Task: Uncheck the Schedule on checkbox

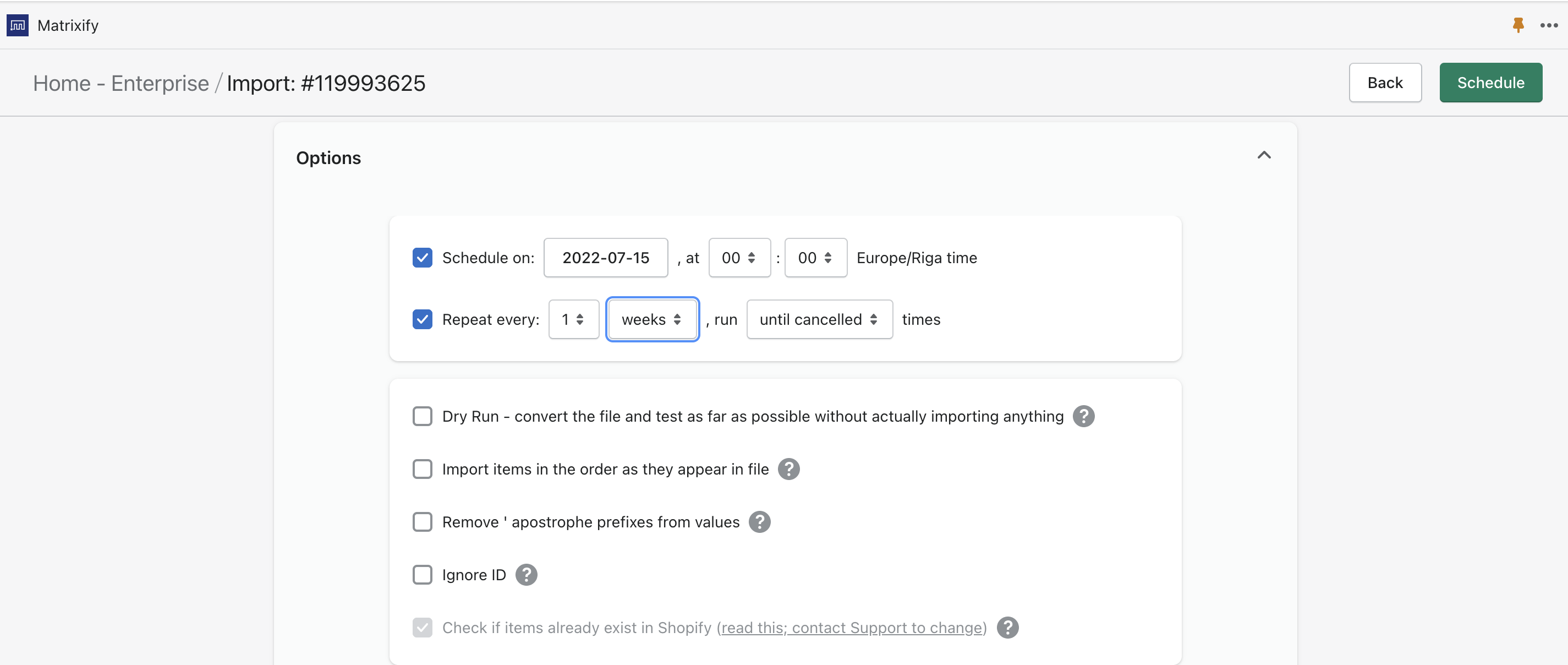Action: pyautogui.click(x=423, y=258)
